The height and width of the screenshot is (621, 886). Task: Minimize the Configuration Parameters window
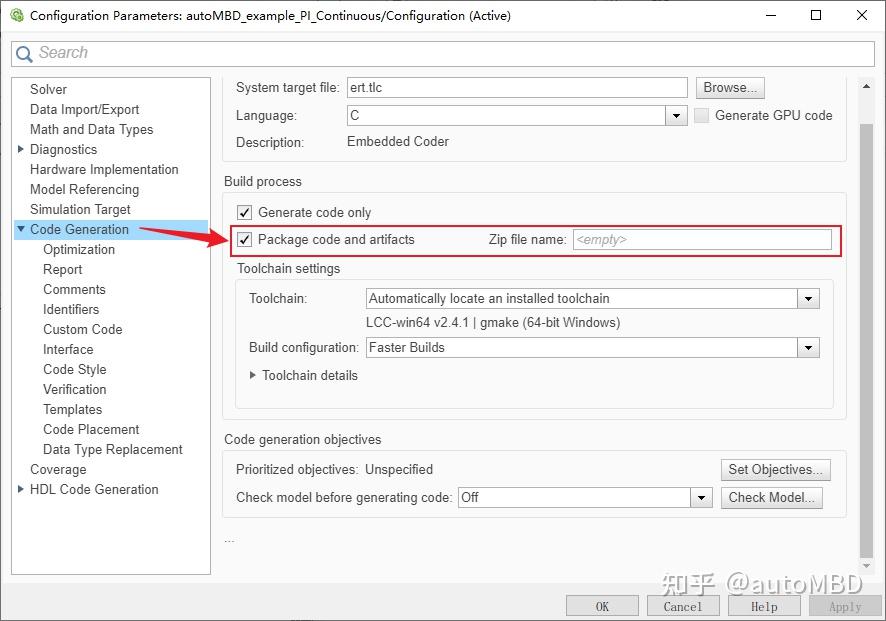(771, 15)
